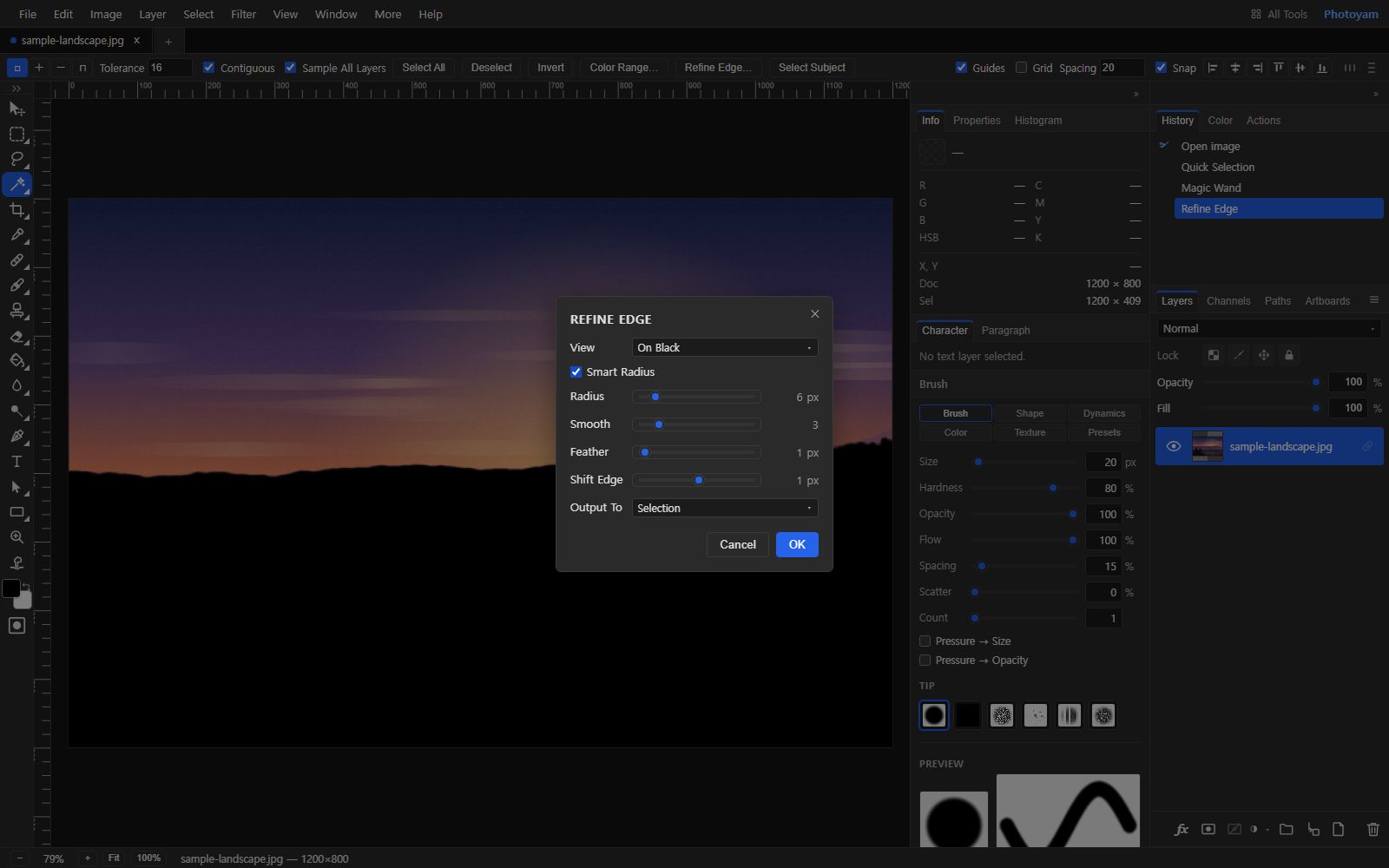Viewport: 1389px width, 868px height.
Task: Select the Eyedropper tool
Action: click(x=16, y=234)
